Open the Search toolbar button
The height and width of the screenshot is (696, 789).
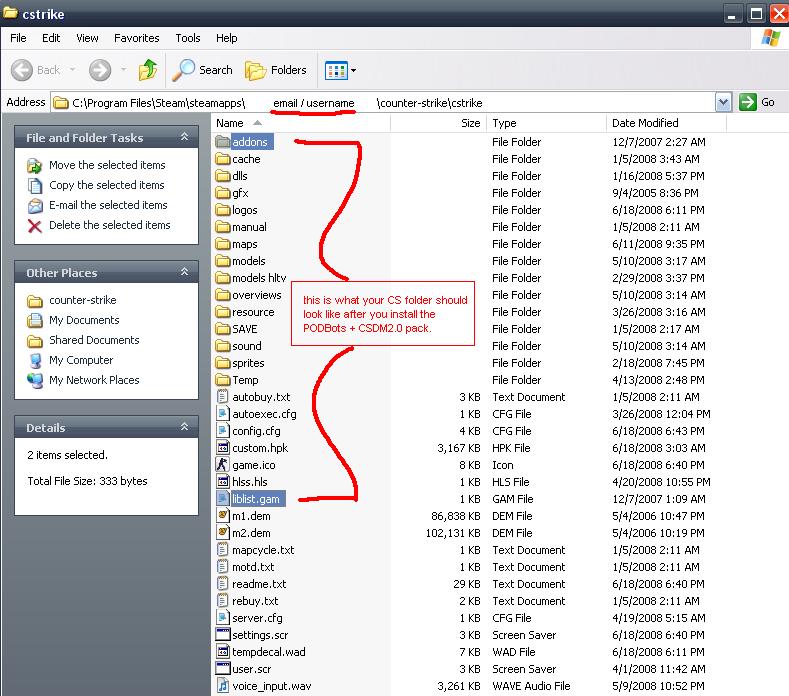pyautogui.click(x=203, y=70)
